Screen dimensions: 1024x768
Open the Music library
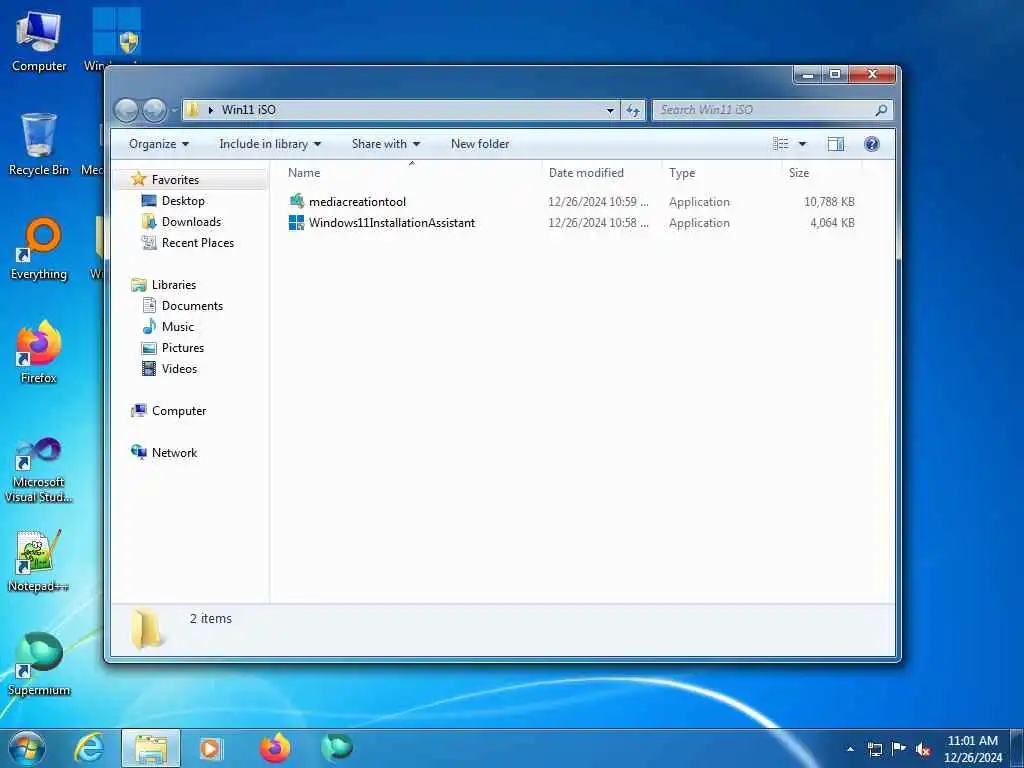178,327
